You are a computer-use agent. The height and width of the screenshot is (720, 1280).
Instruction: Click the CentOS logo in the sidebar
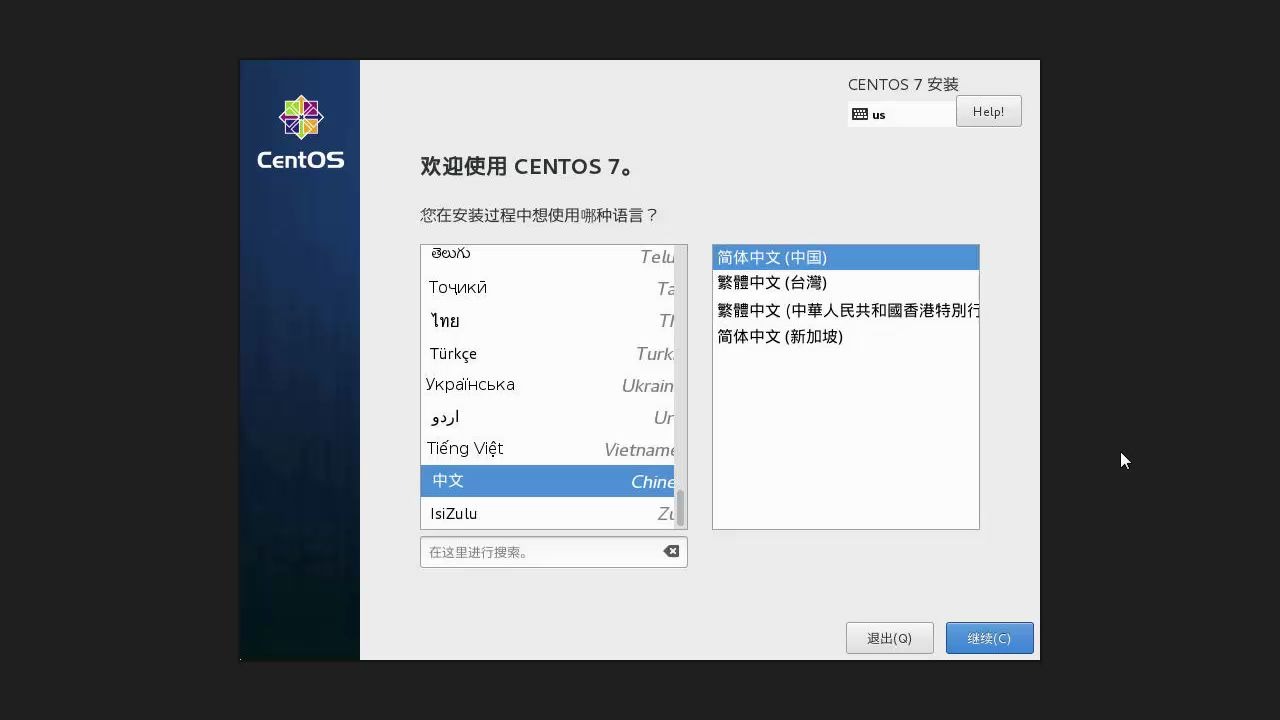click(x=300, y=132)
